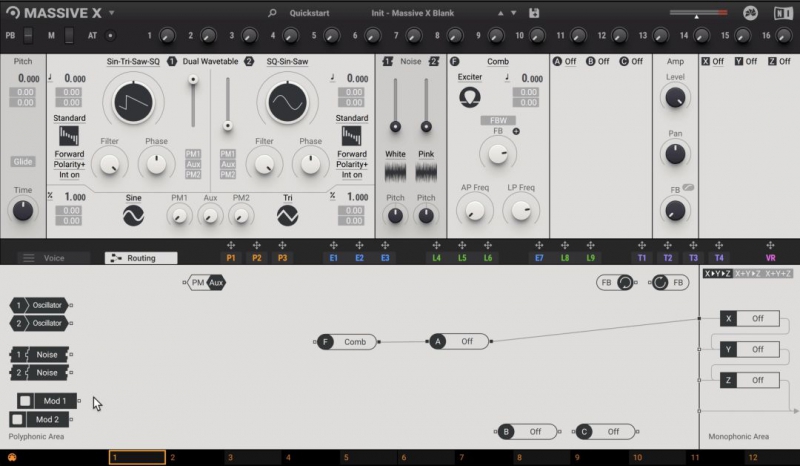Click oscillator 1 Forward setting
The image size is (800, 466).
tap(69, 154)
